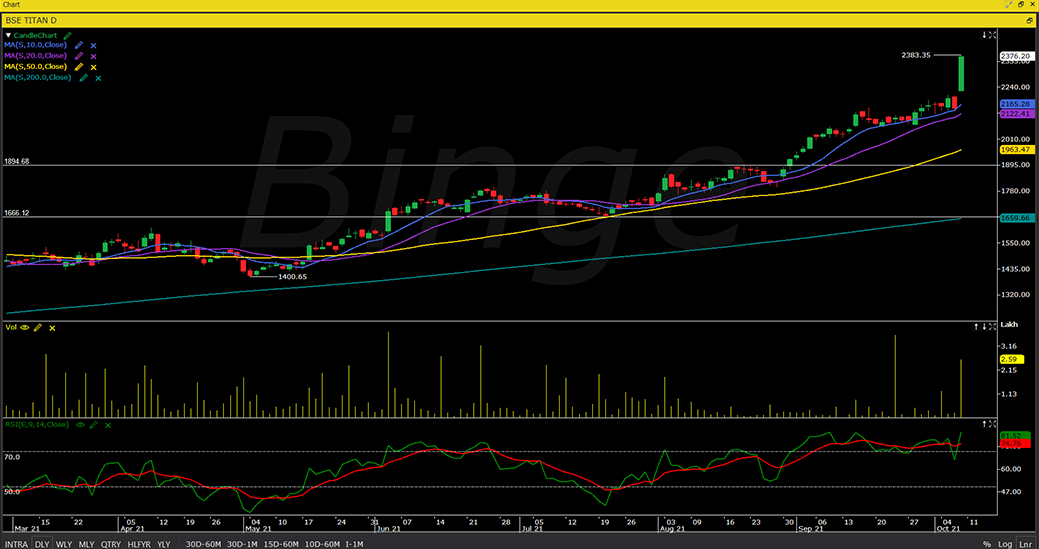Switch to the HLFYR half-yearly timeframe tab
Viewport: 1039px width, 549px height.
coord(139,544)
